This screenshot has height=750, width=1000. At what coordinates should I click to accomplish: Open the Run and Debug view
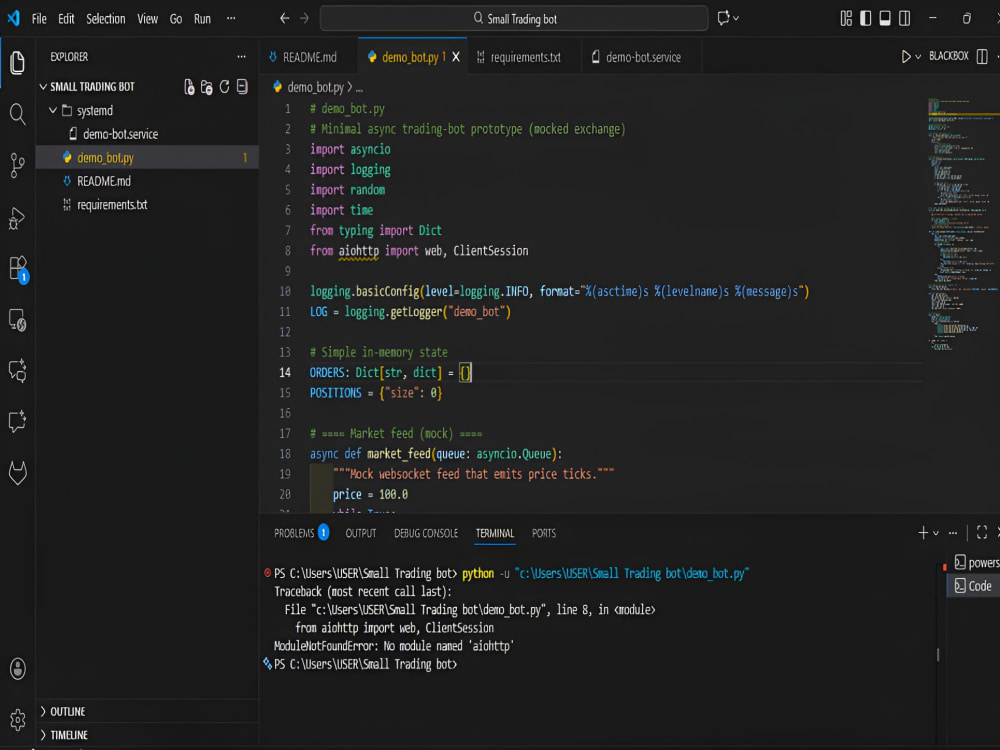[x=17, y=217]
